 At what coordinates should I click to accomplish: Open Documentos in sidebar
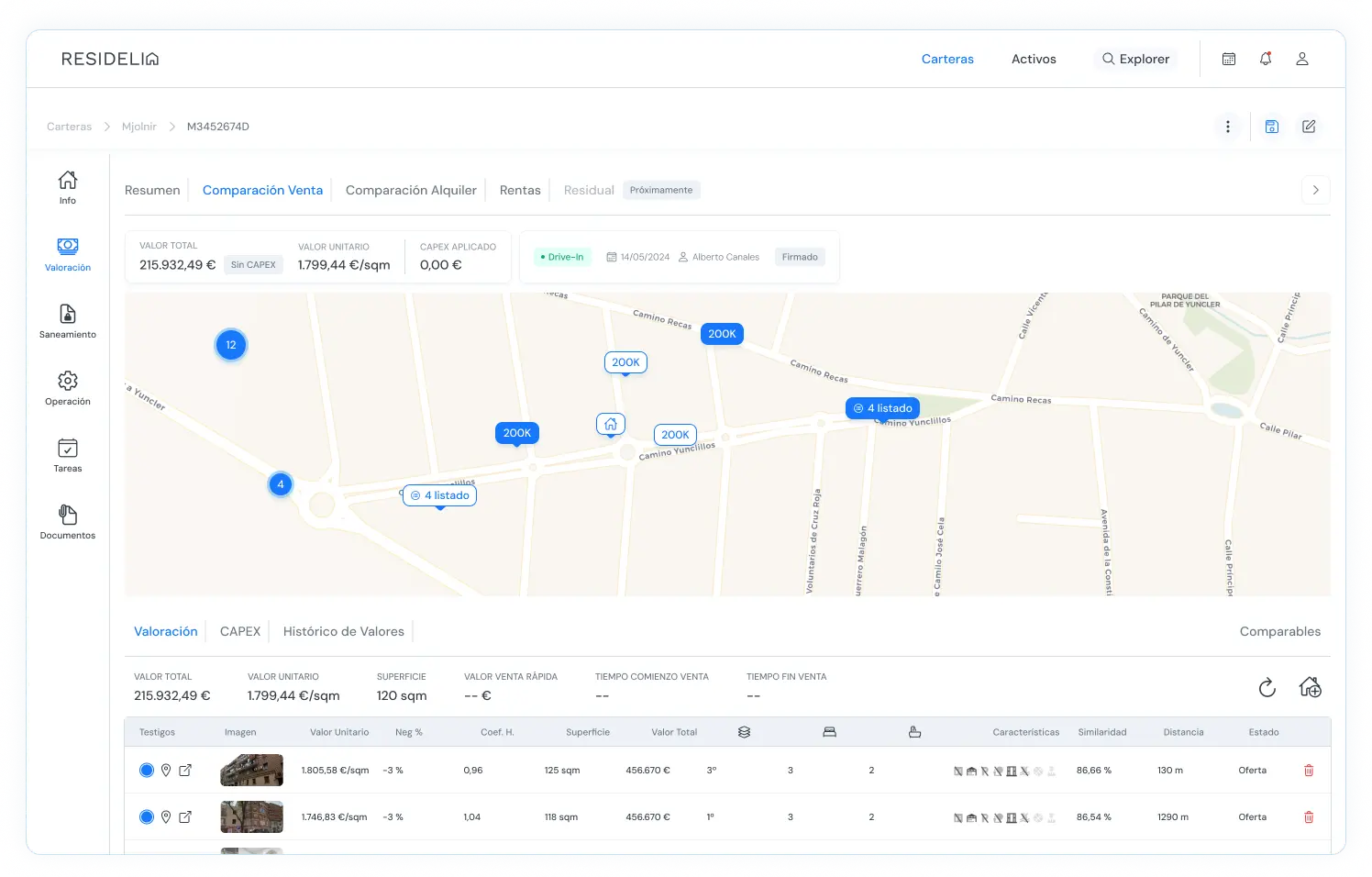coord(68,522)
